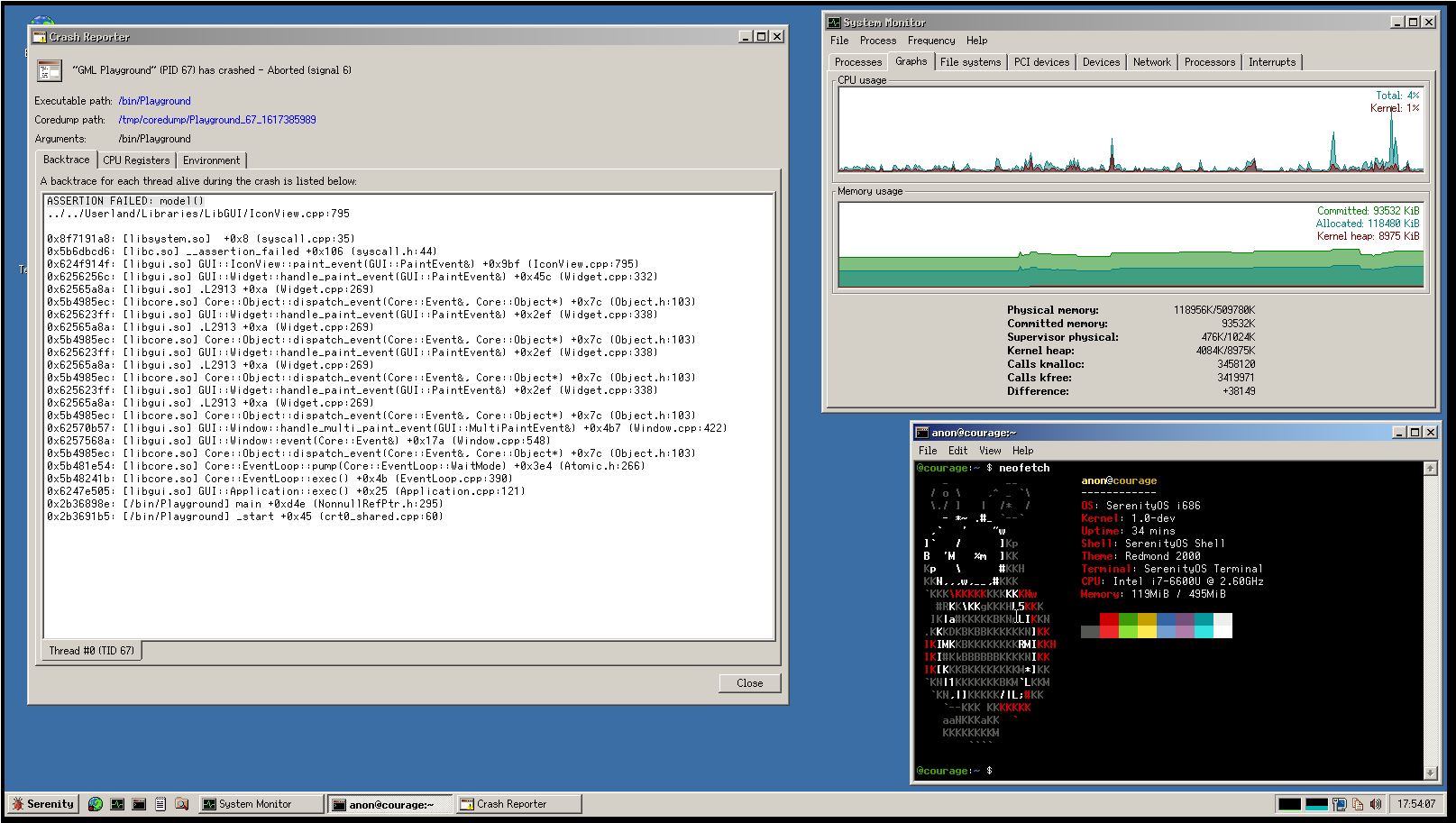Click the memory graph applet in tray
This screenshot has width=1456, height=823.
pos(1316,804)
